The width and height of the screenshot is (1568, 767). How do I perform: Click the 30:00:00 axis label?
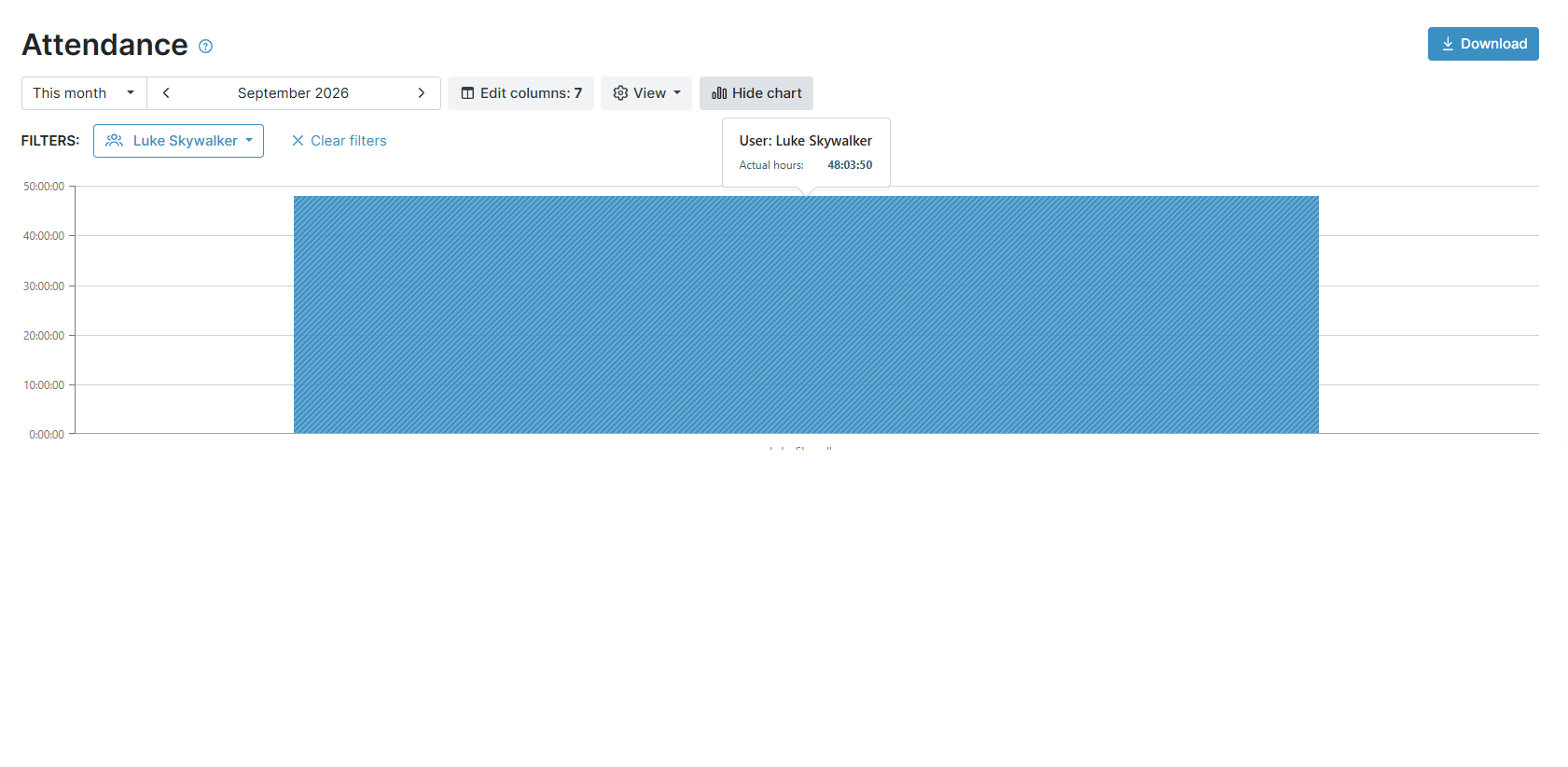(44, 286)
